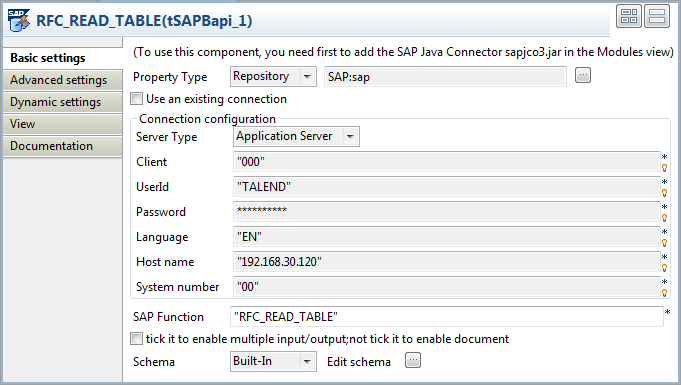Click the RFC_READ_TABLE(tSAPBapi_1) title

pyautogui.click(x=144, y=21)
